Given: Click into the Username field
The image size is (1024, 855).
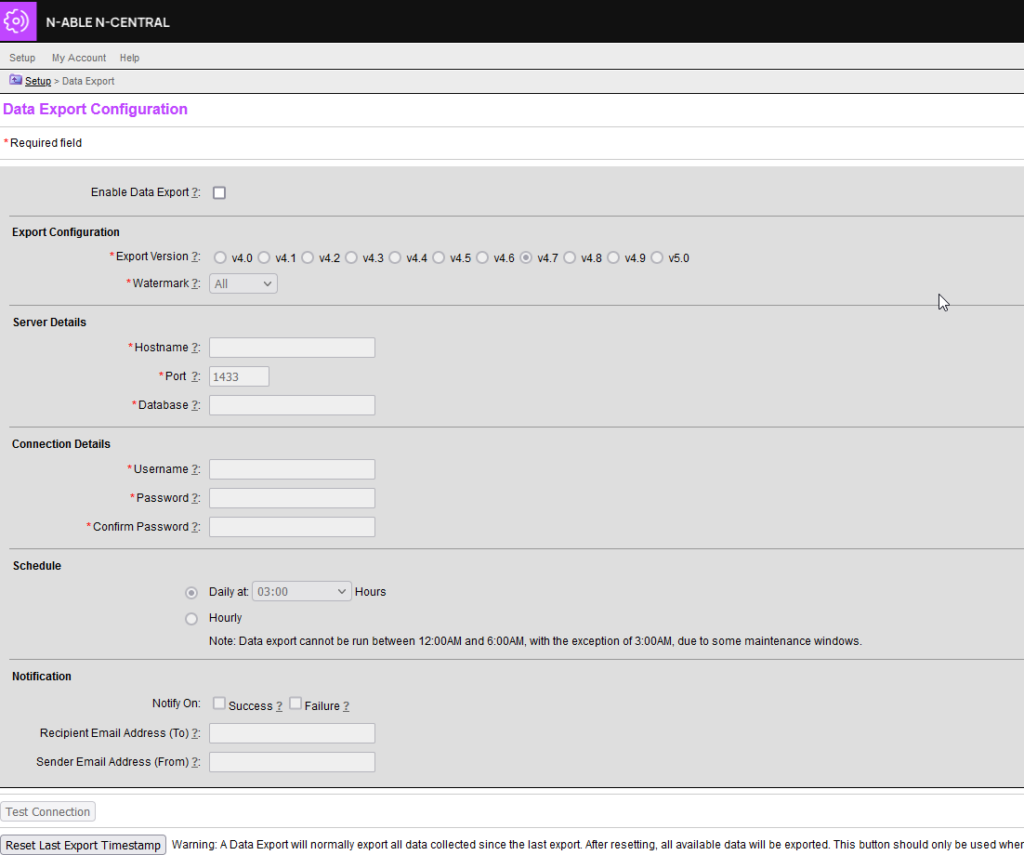Looking at the screenshot, I should tap(292, 469).
